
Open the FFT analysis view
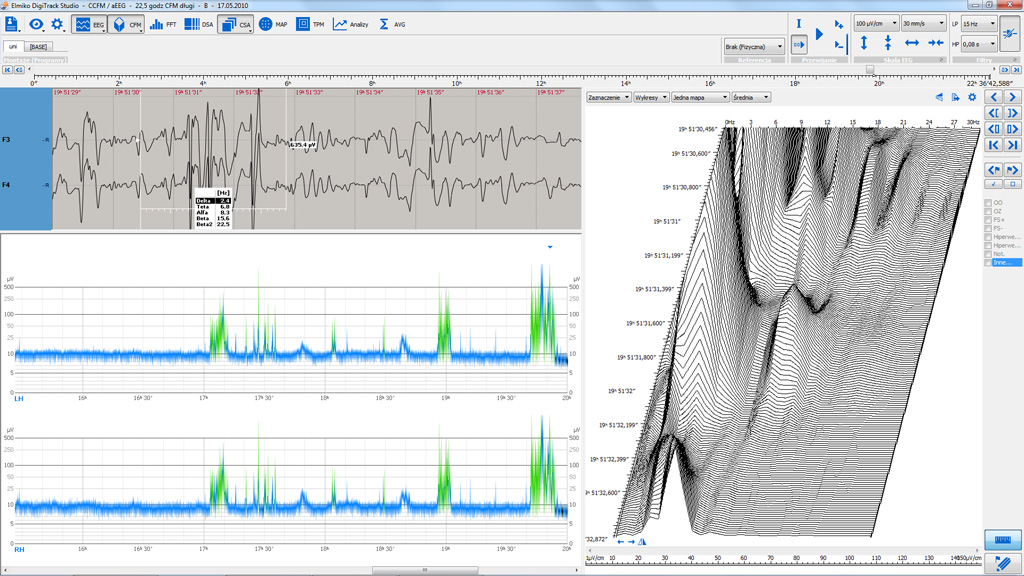tap(163, 24)
